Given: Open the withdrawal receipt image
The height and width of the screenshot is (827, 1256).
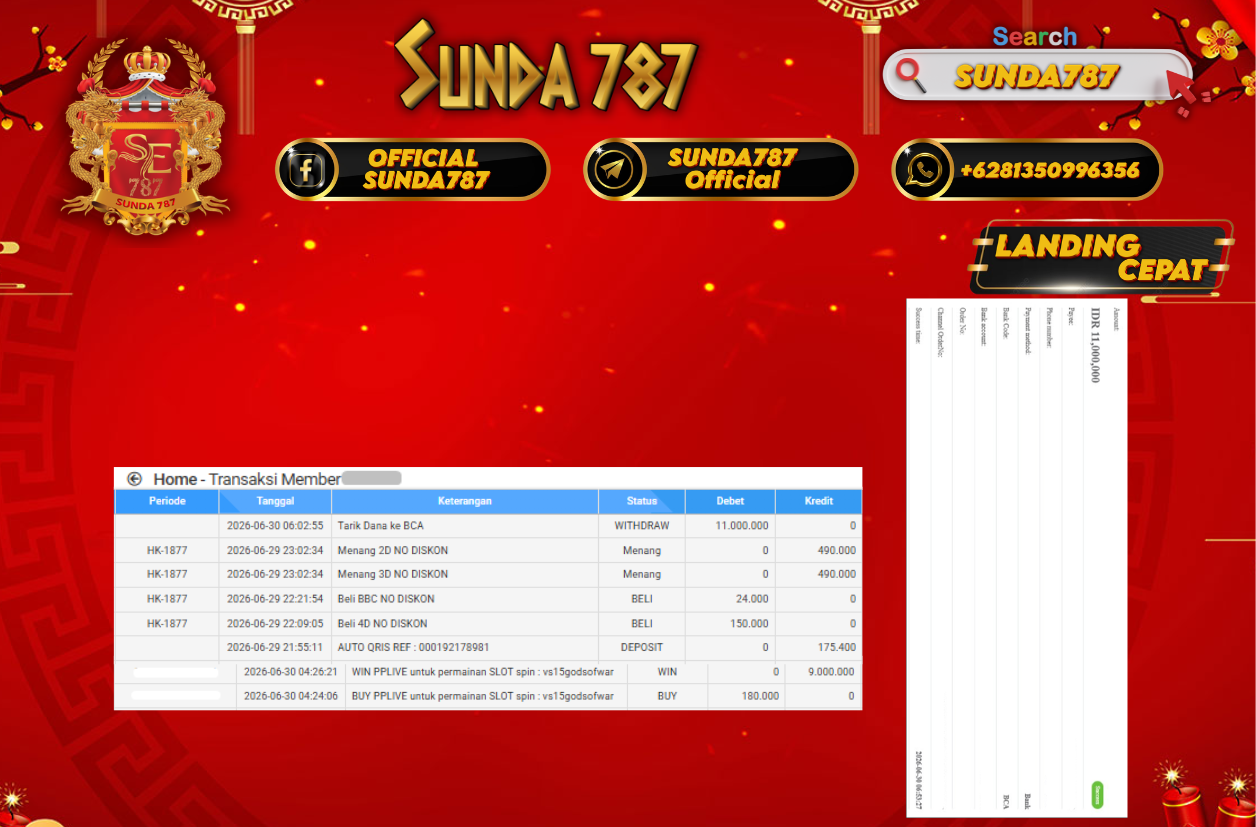Looking at the screenshot, I should (x=1017, y=557).
